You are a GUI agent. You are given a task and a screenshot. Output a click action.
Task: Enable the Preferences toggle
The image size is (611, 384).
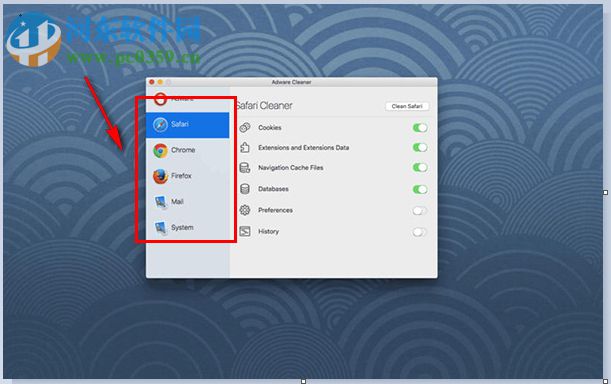click(x=419, y=211)
